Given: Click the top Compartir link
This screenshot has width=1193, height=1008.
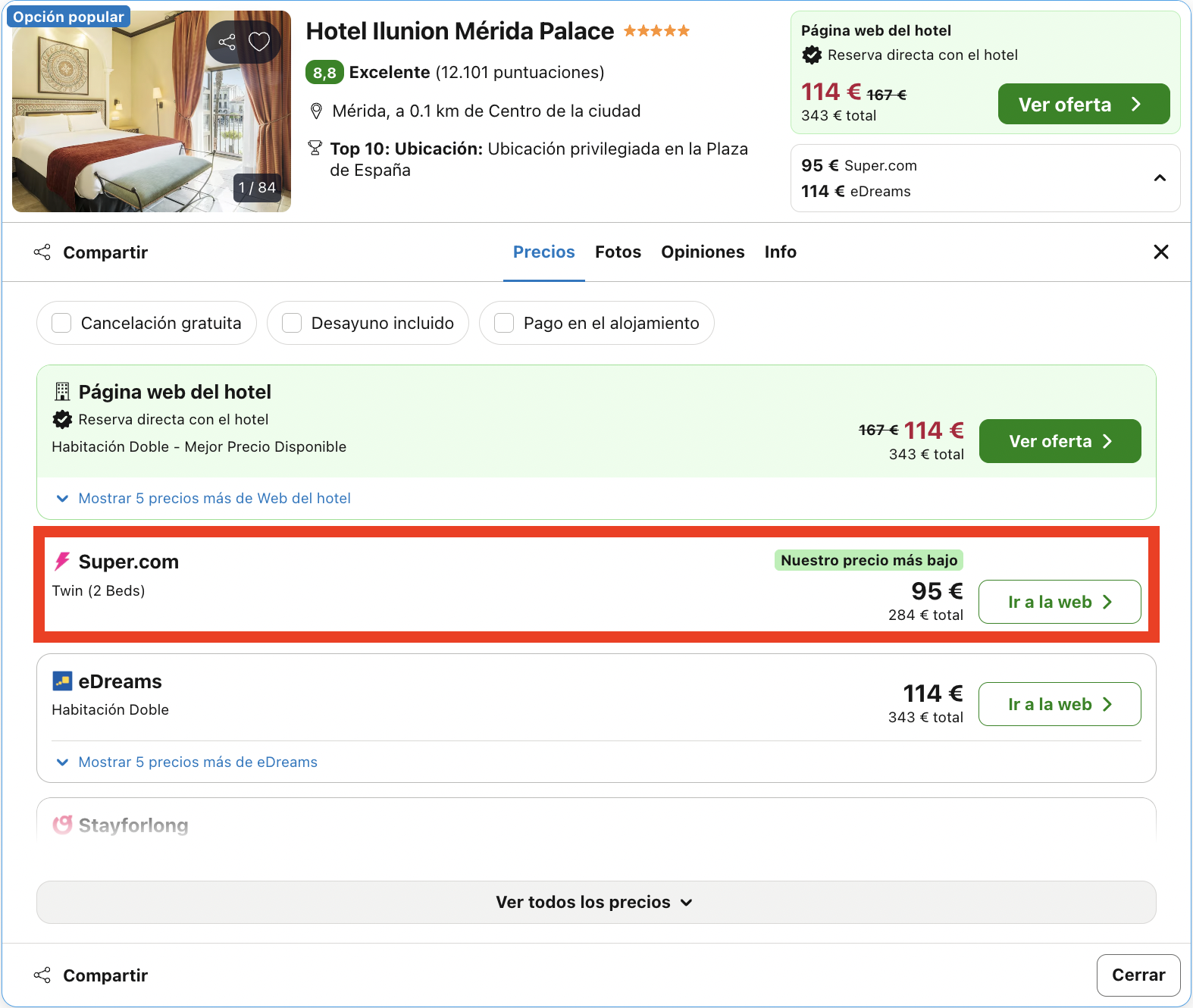Looking at the screenshot, I should [105, 252].
